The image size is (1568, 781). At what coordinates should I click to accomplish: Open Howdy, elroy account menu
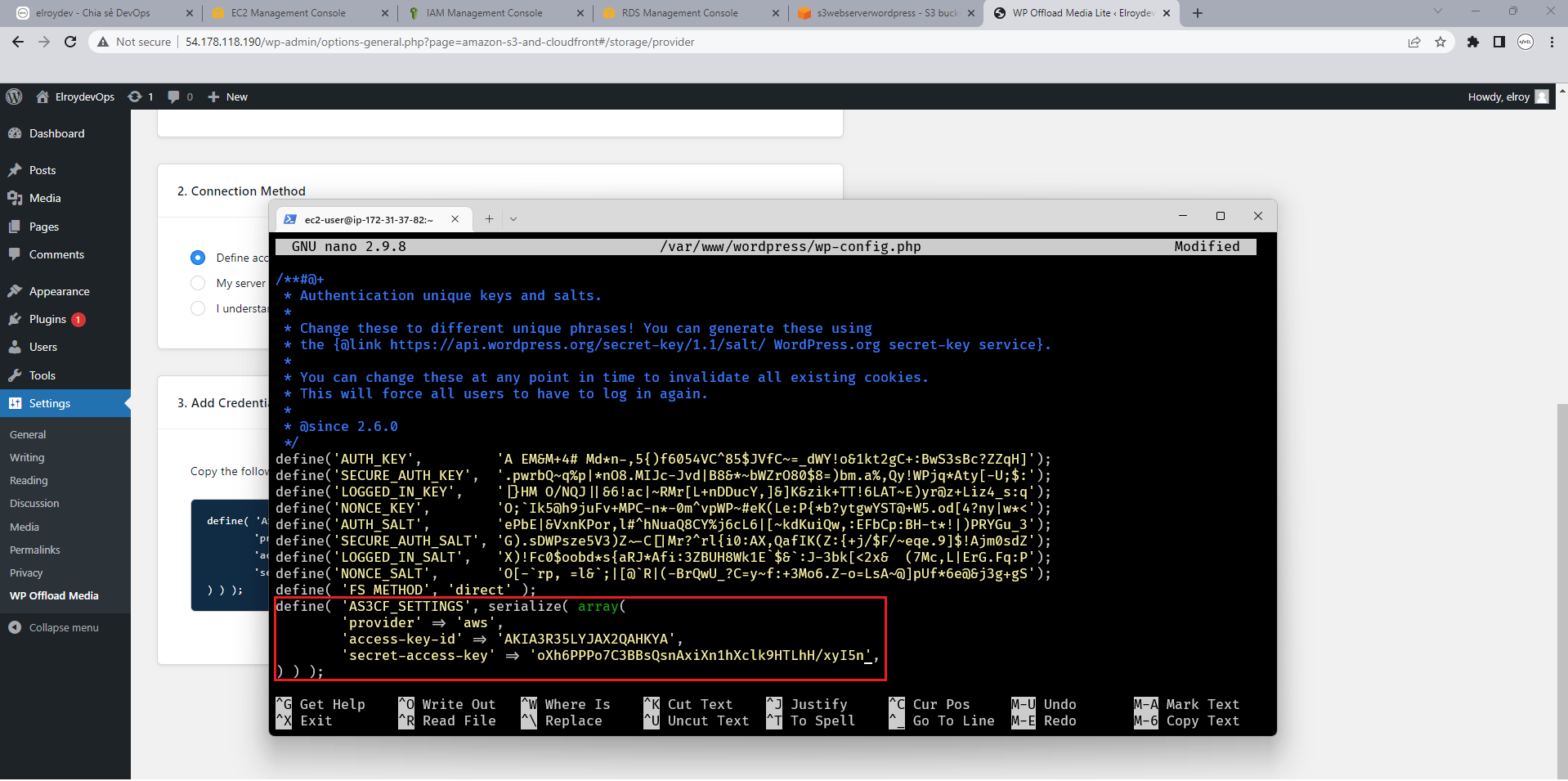click(1508, 97)
